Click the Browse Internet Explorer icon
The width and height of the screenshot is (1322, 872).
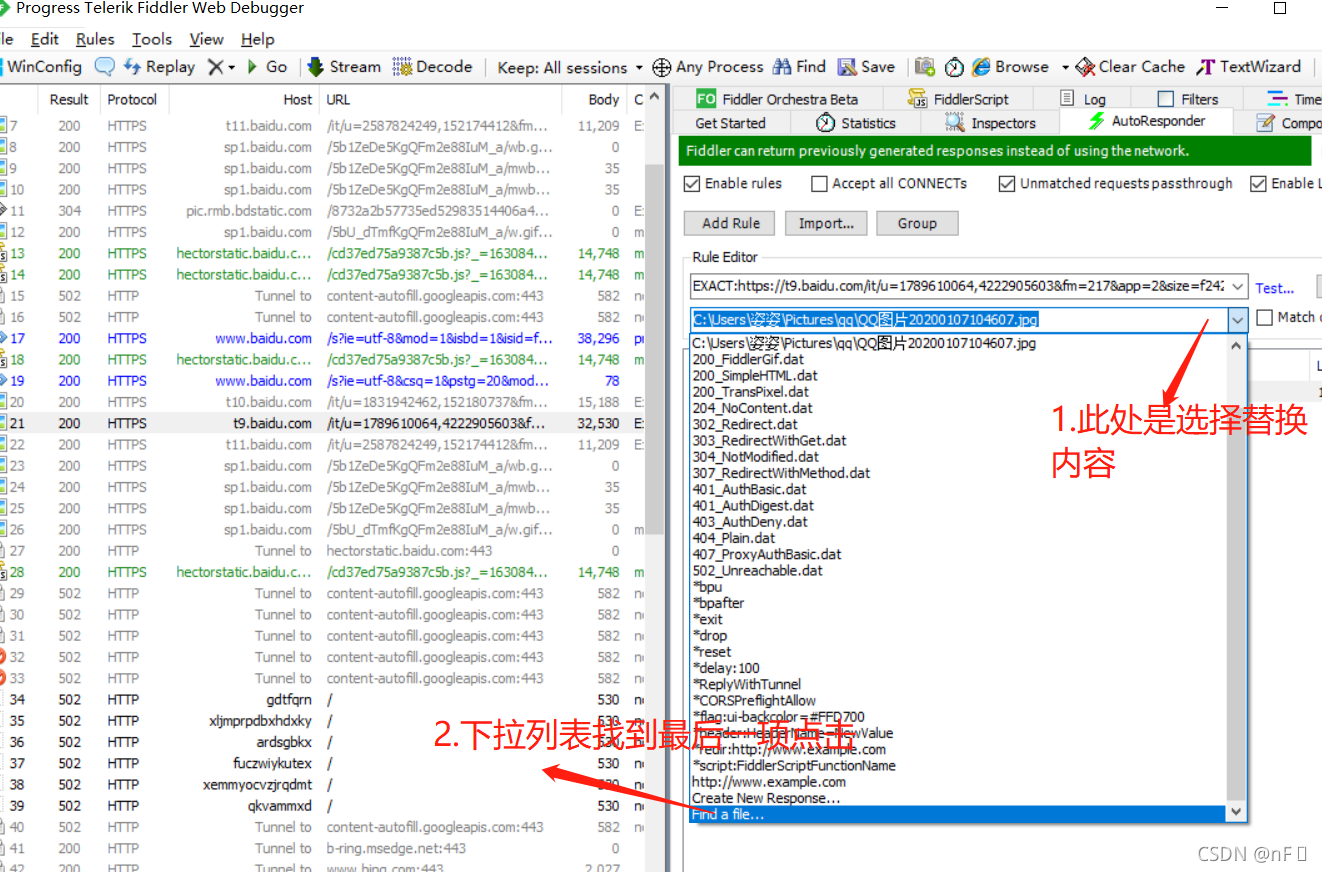(981, 67)
